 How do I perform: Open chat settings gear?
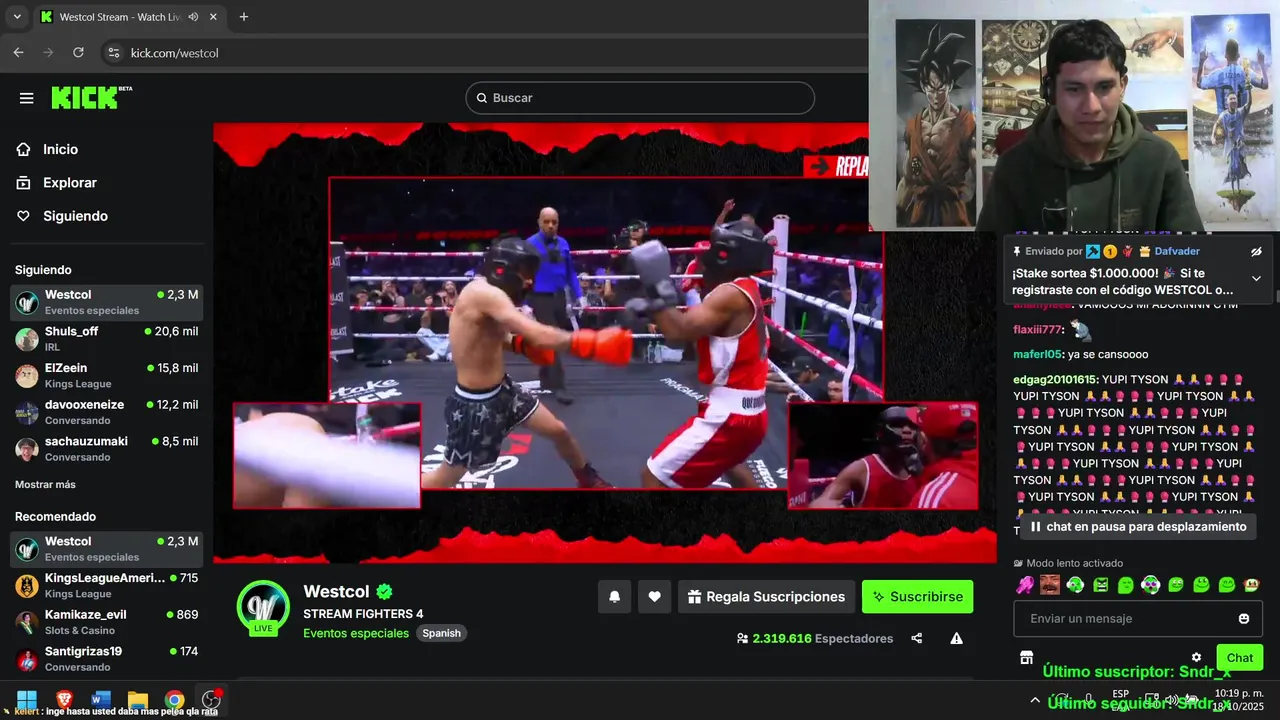(1196, 658)
